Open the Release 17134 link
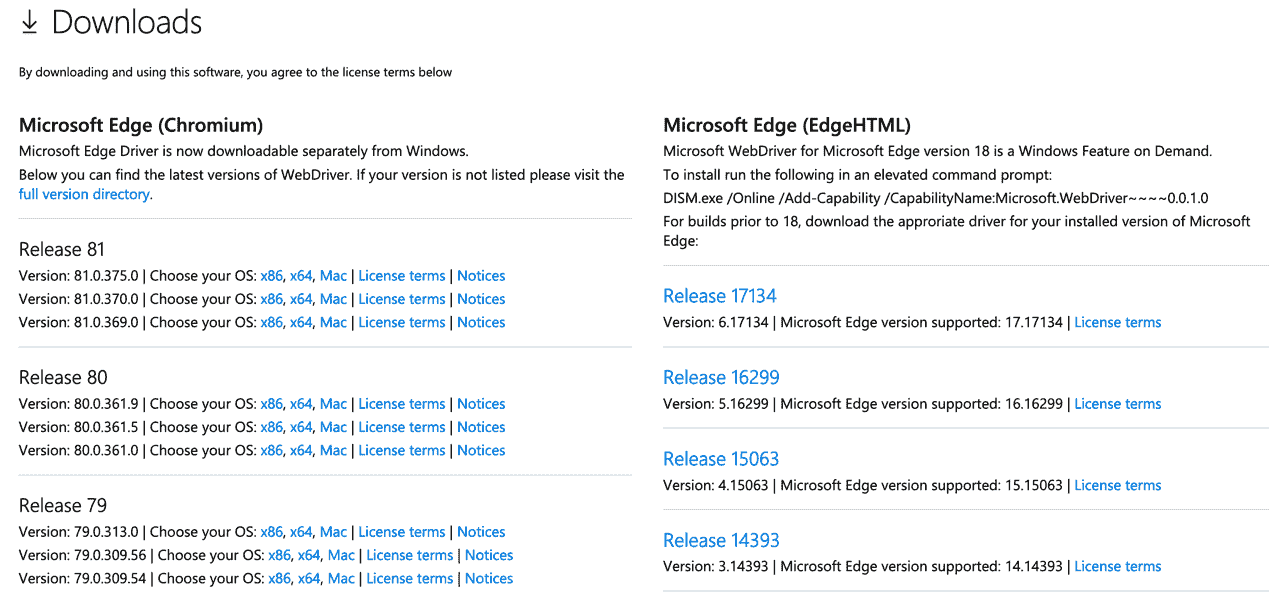 pos(719,296)
